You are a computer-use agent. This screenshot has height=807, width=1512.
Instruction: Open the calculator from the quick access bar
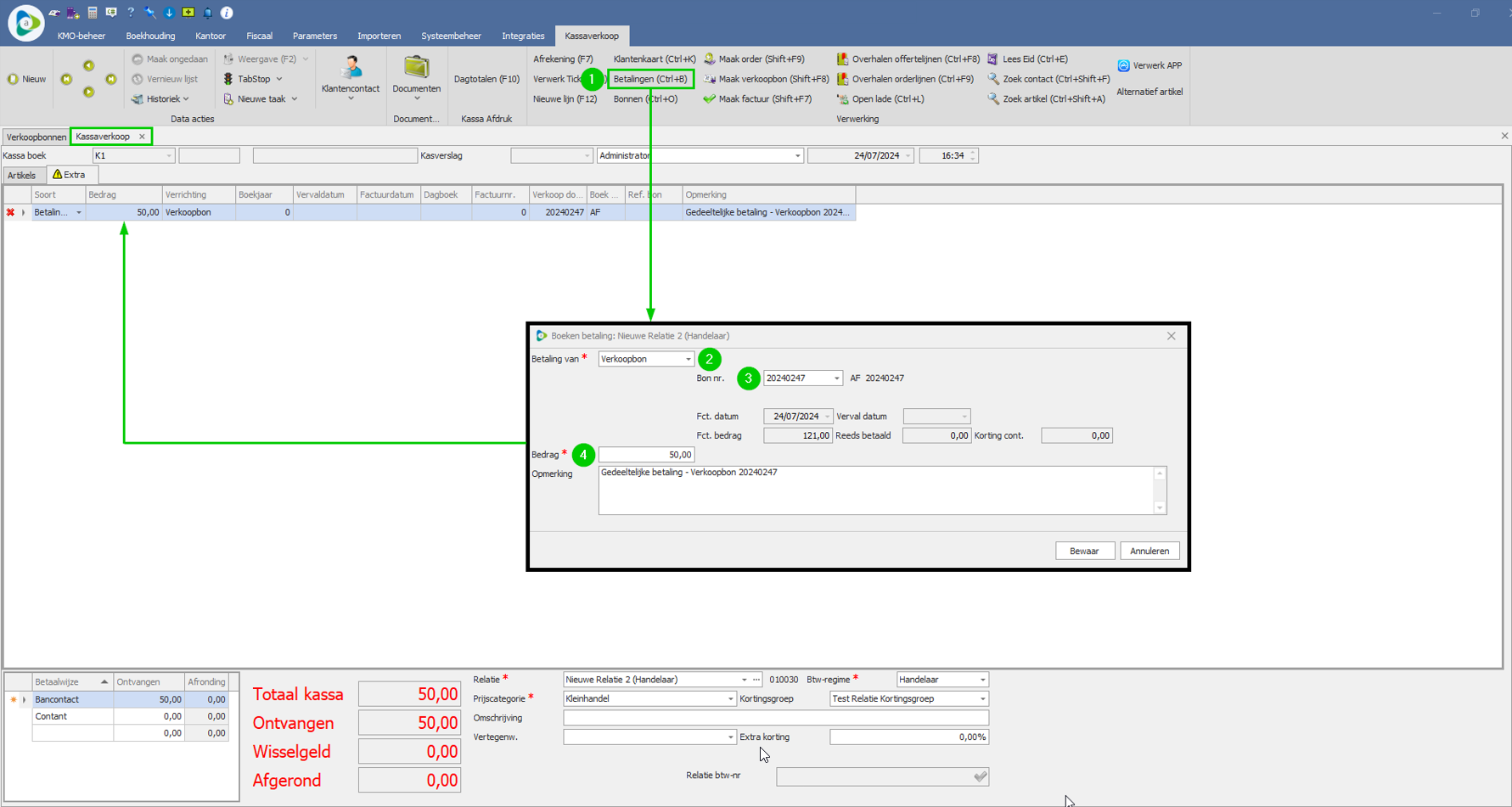tap(93, 13)
